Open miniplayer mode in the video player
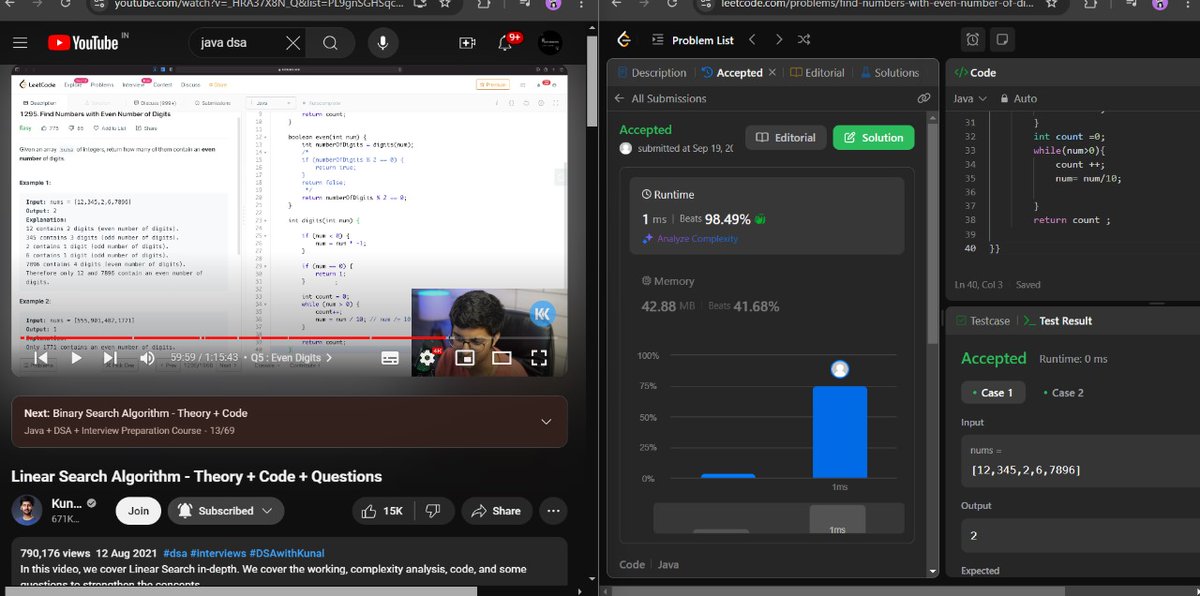Image resolution: width=1200 pixels, height=596 pixels. 466,358
